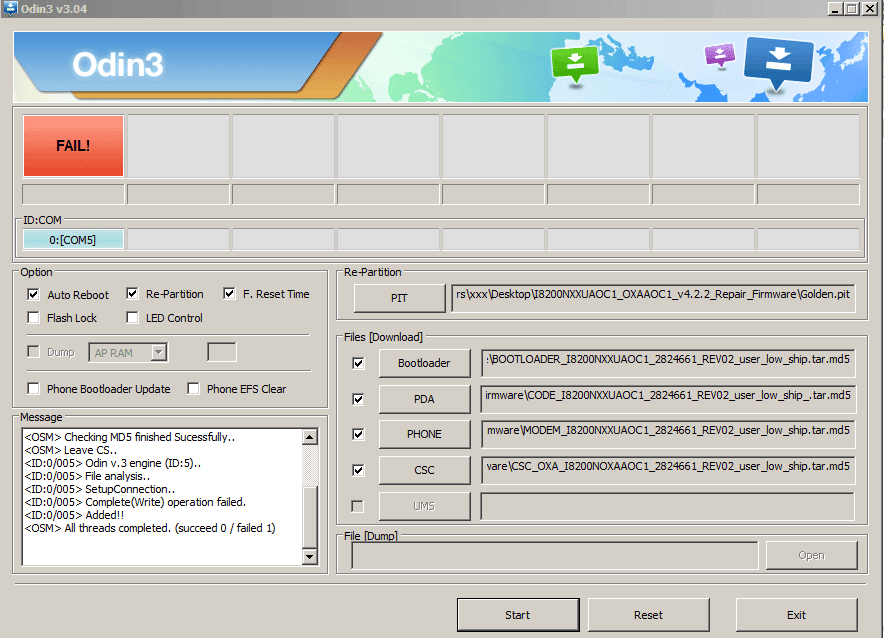Click the CSC_OXA tar.md5 path field

[668, 470]
